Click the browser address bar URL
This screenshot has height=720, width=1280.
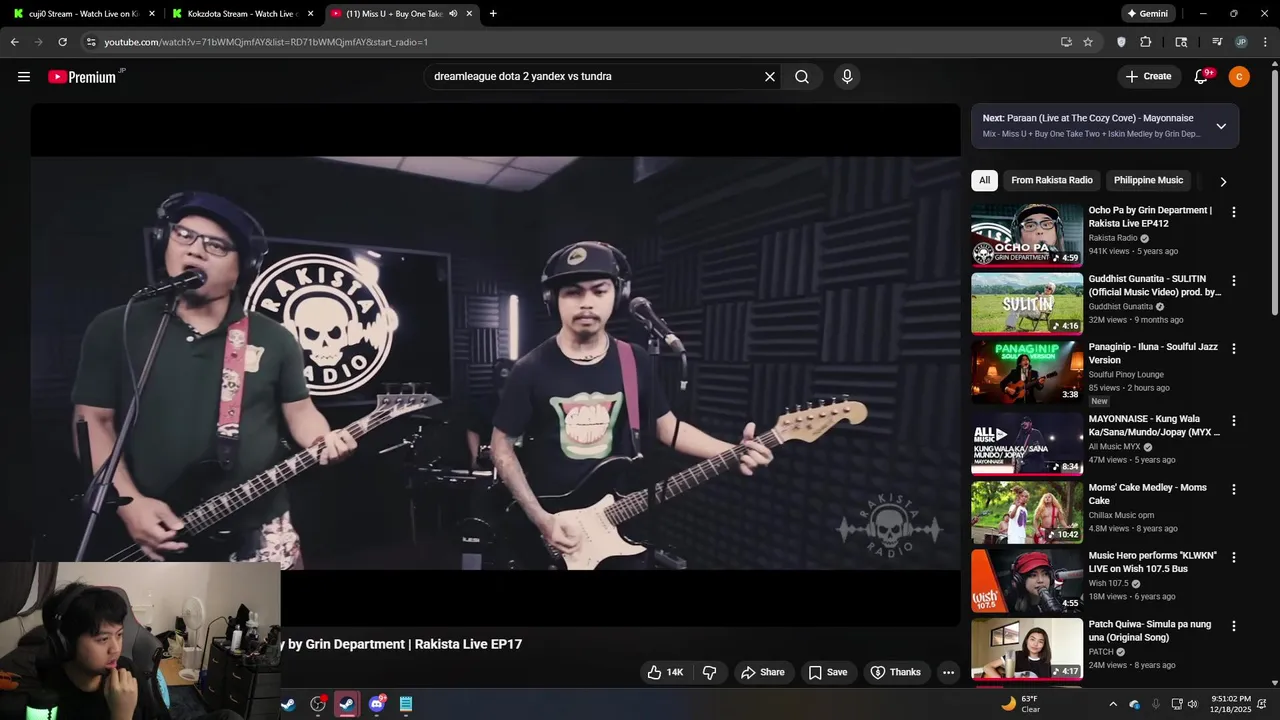[266, 42]
